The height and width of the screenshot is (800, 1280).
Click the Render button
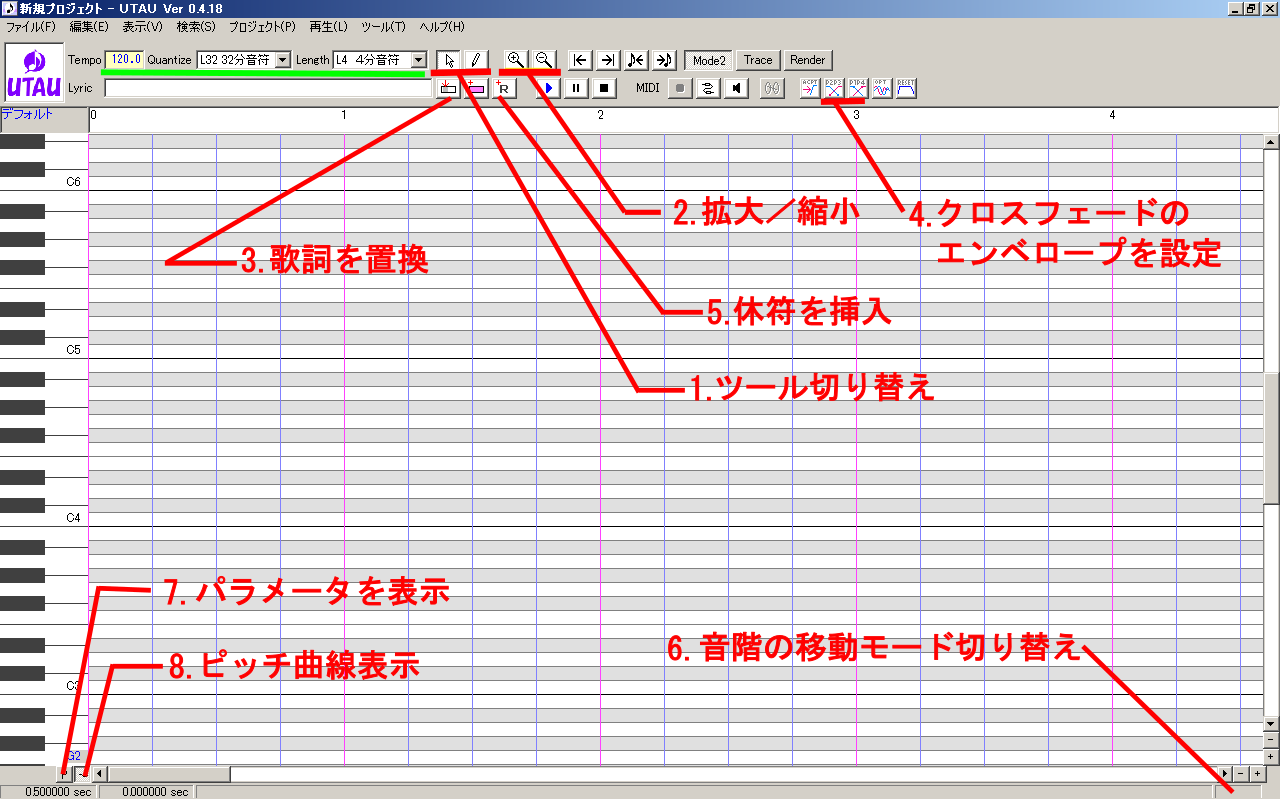807,60
